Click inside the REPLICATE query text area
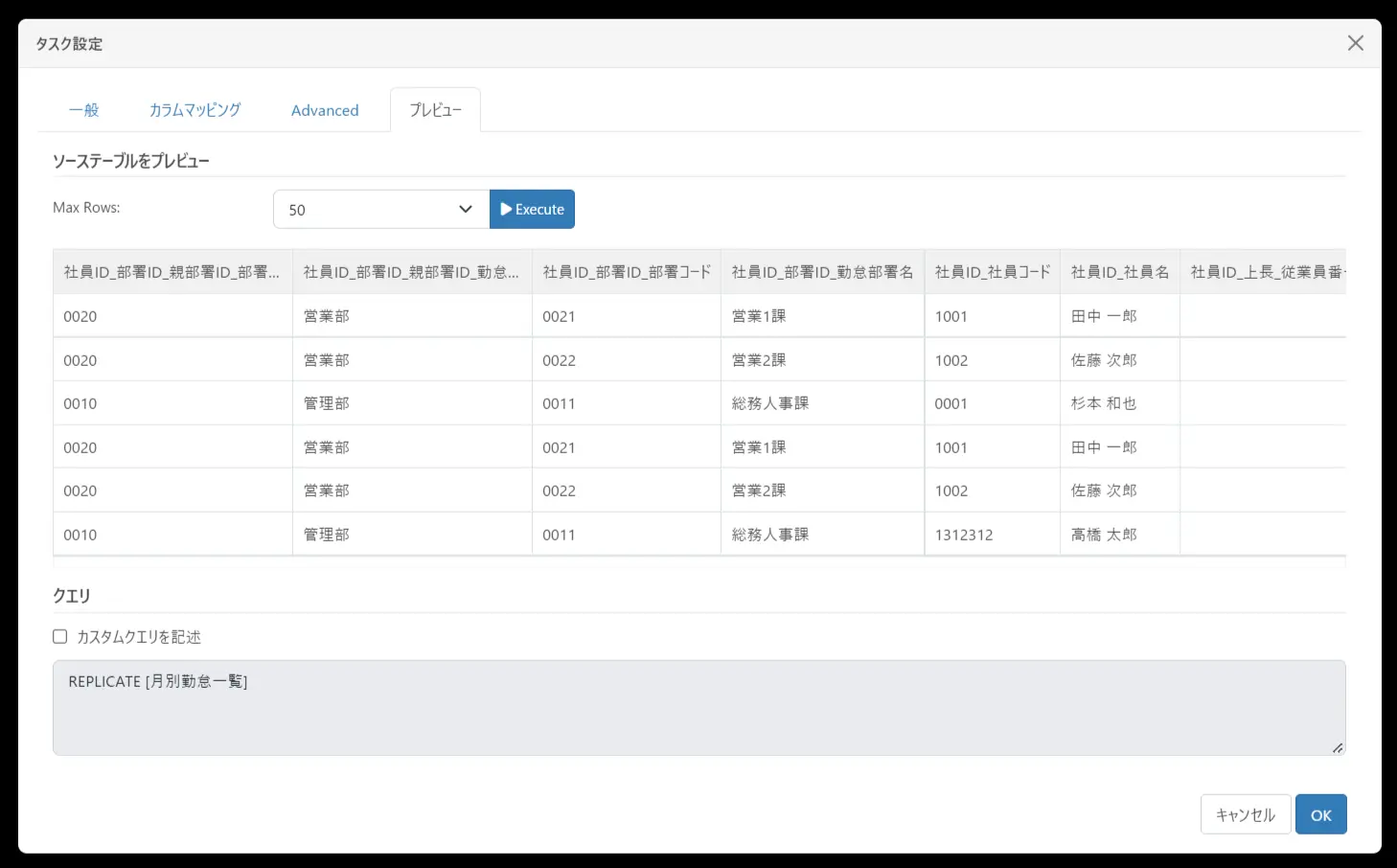The height and width of the screenshot is (868, 1397). tap(699, 708)
